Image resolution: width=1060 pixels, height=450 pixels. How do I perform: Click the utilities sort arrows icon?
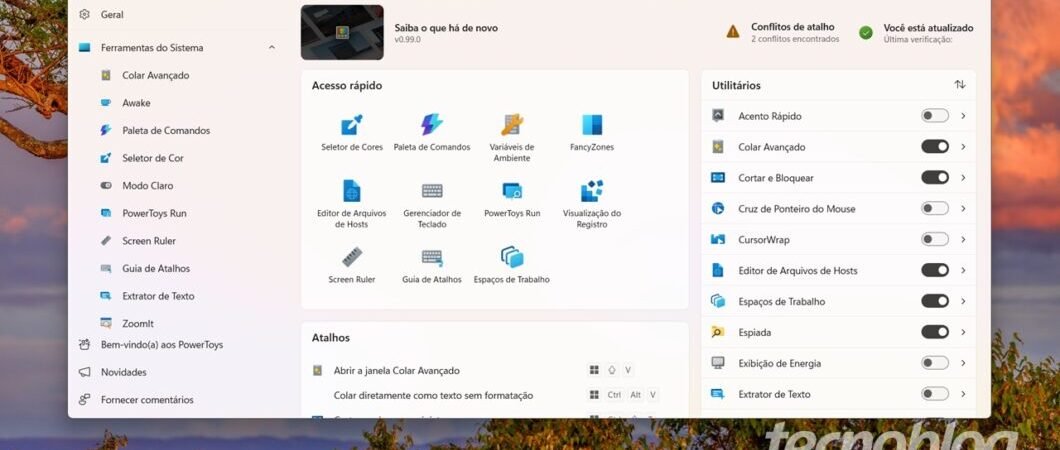(x=960, y=85)
